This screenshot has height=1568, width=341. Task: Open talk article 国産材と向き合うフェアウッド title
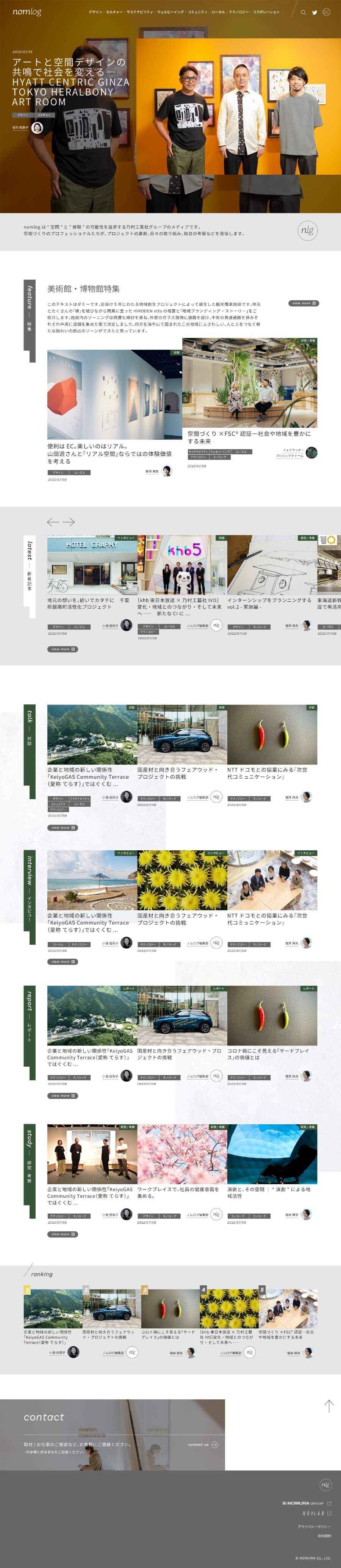178,773
